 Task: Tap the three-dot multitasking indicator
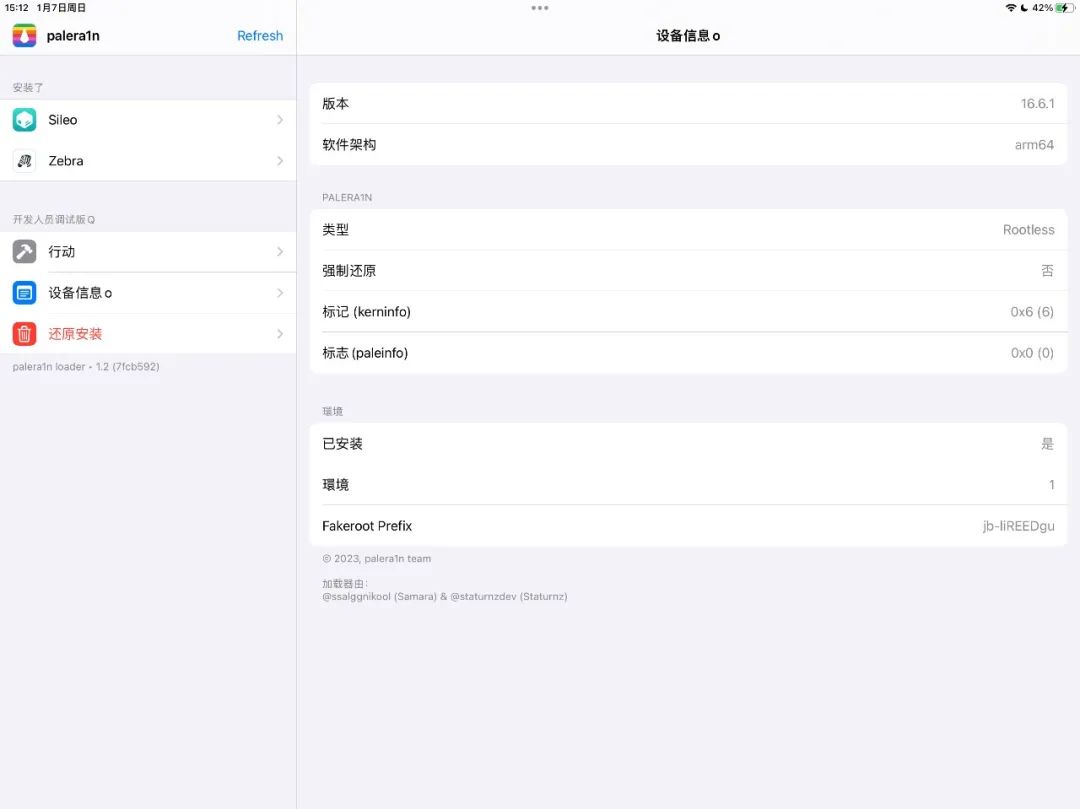[x=540, y=8]
